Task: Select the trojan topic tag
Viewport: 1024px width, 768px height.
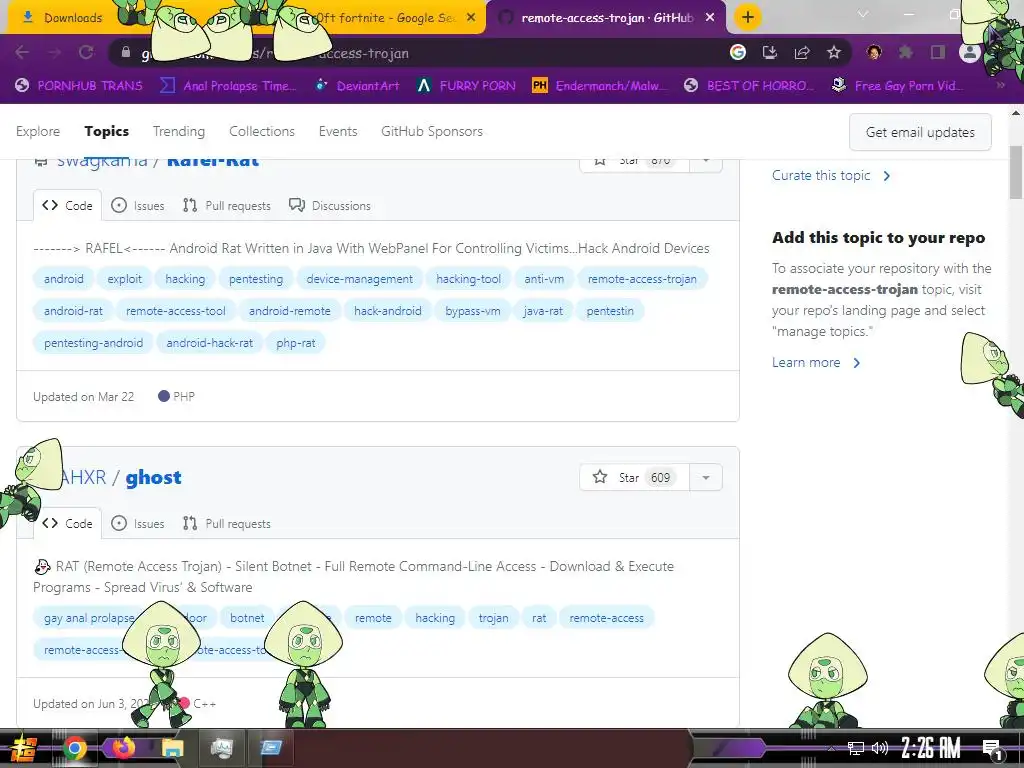Action: point(493,618)
